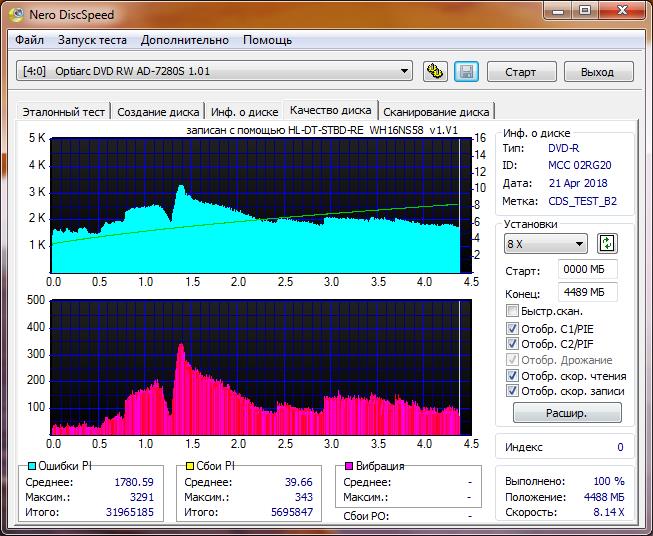Switch to the Эталонный тест tab
Image resolution: width=653 pixels, height=536 pixels.
[63, 112]
